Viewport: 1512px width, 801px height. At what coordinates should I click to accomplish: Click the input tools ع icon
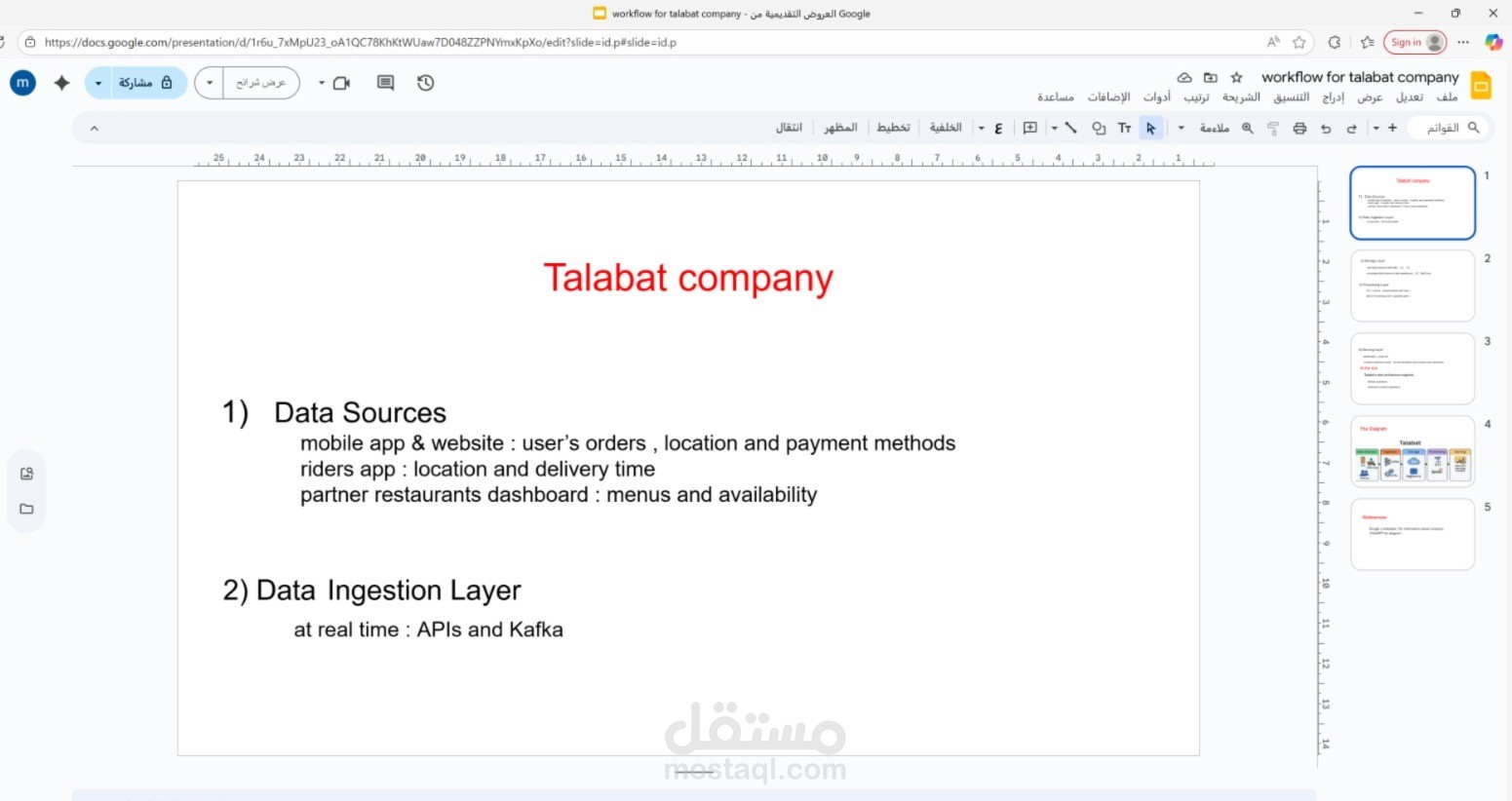pos(998,128)
